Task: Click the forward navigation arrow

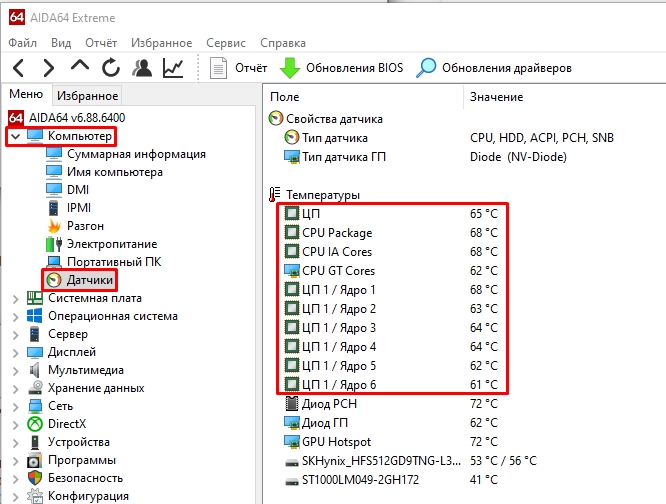Action: click(x=48, y=68)
